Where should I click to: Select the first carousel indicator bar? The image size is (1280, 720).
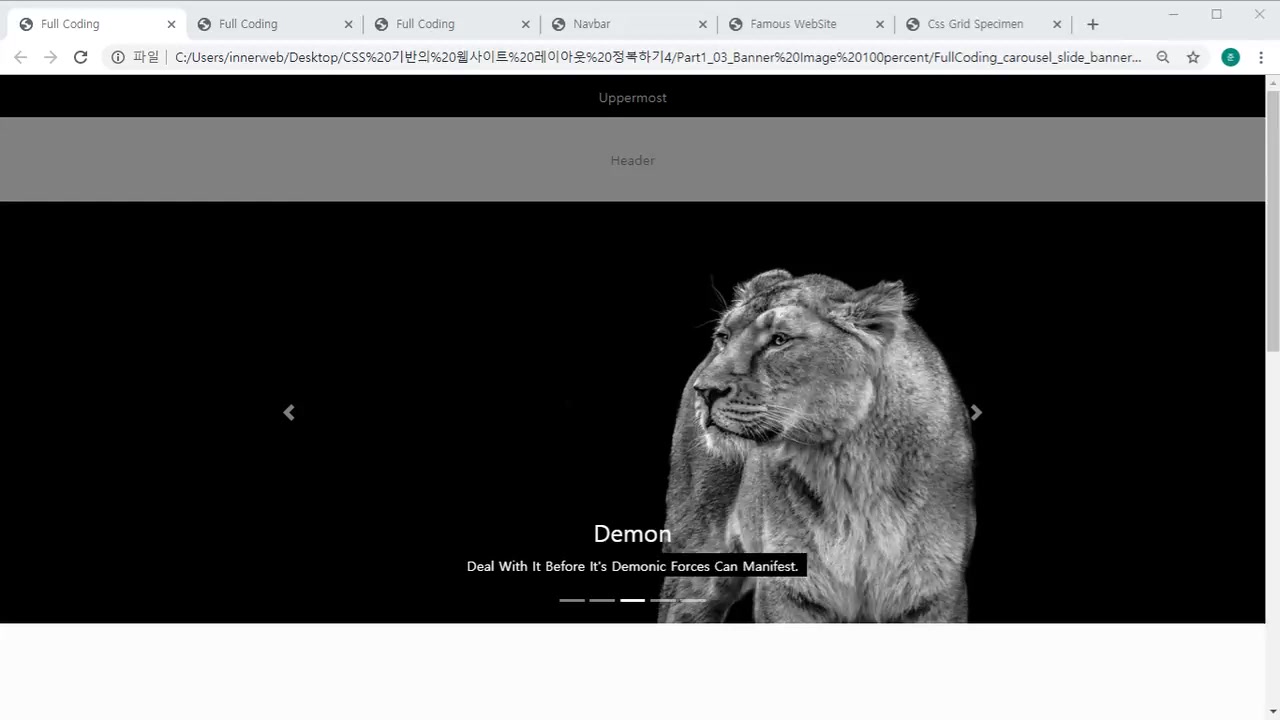point(572,600)
